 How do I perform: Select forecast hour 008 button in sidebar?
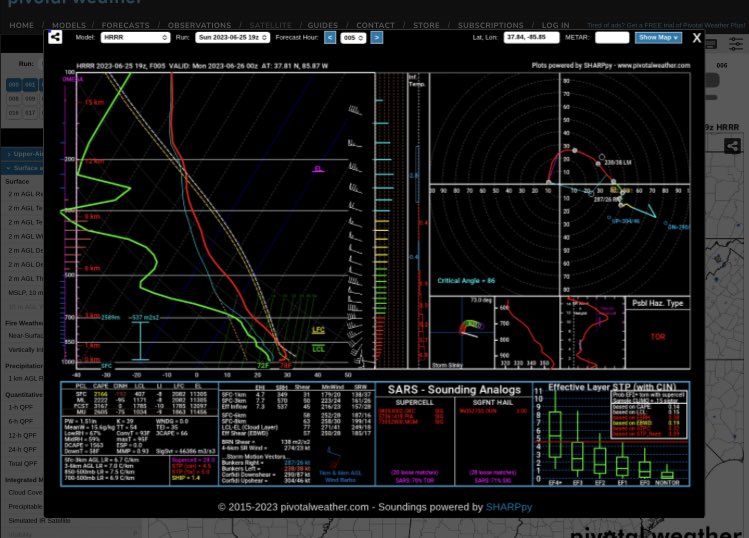tap(13, 99)
